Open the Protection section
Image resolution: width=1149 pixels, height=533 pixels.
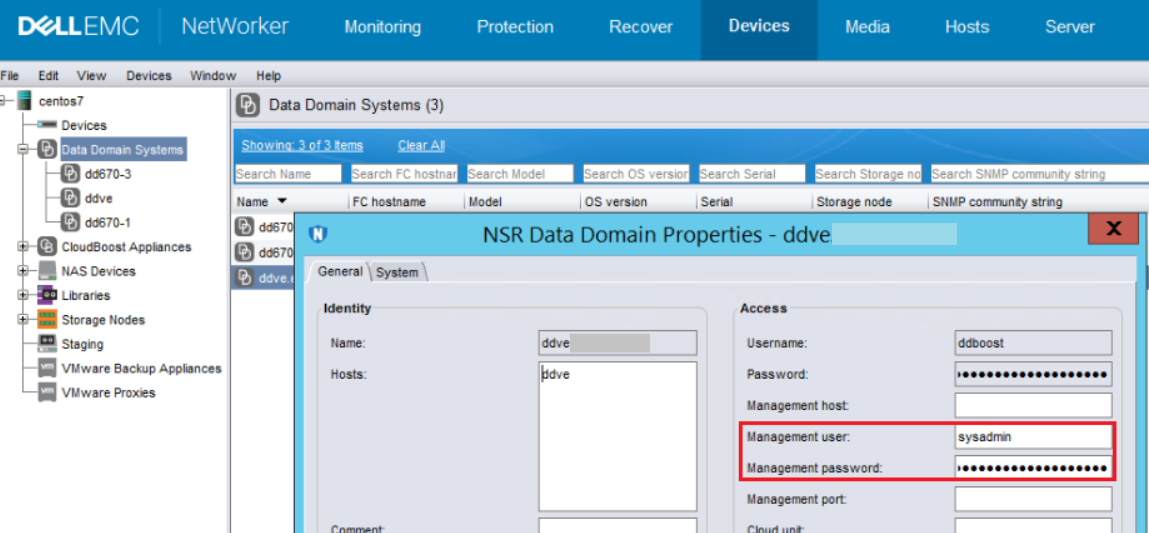click(x=515, y=27)
